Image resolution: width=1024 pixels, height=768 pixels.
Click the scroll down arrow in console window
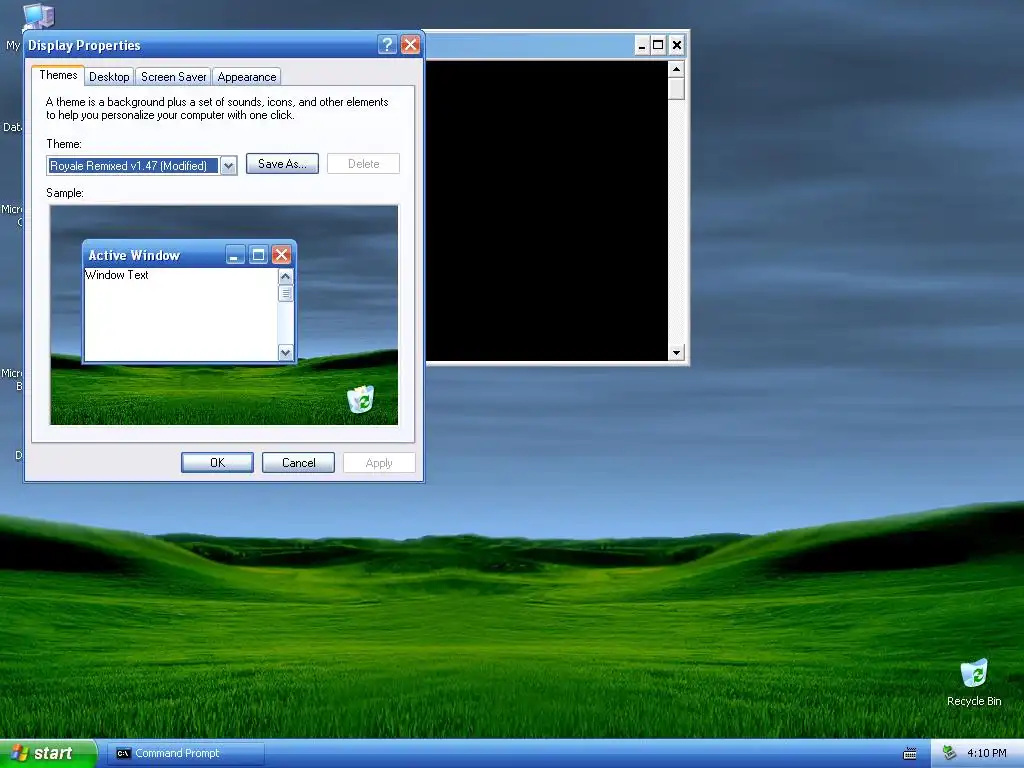pos(677,353)
